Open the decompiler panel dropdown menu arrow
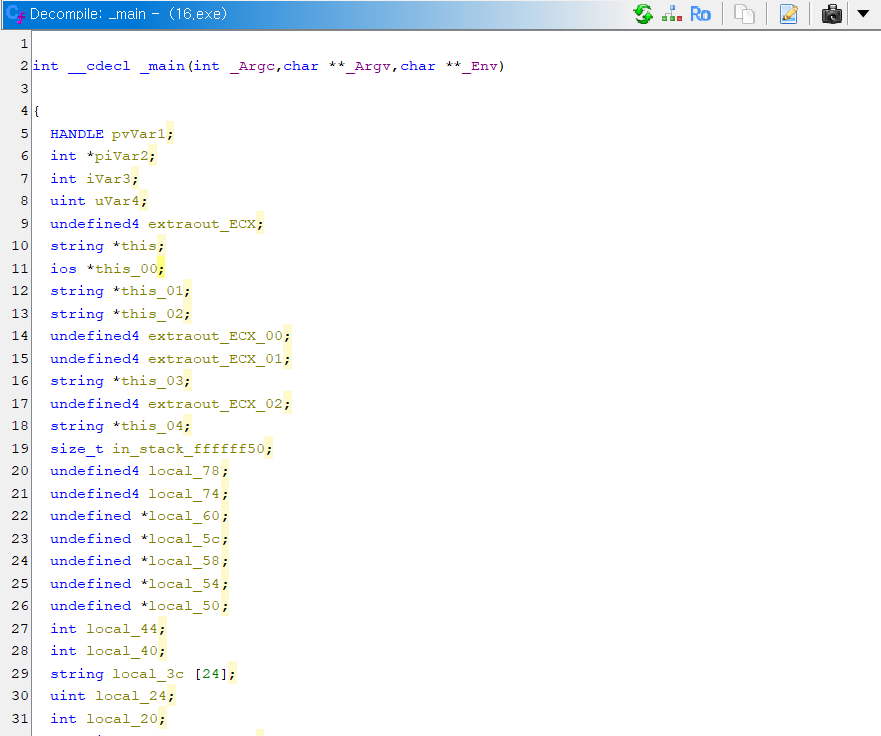This screenshot has height=736, width=881. click(x=863, y=13)
